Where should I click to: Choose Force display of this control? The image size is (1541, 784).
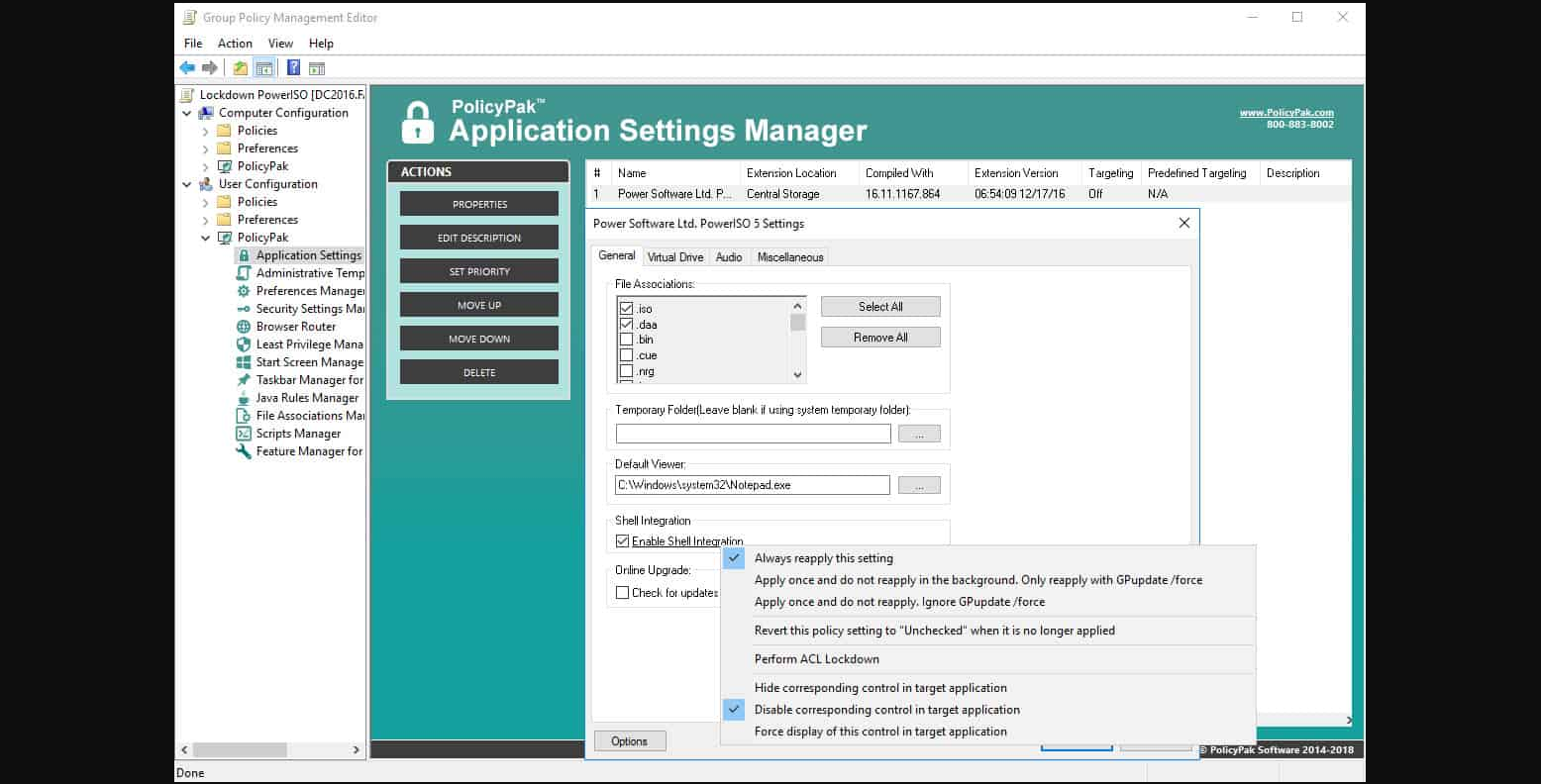coord(988,732)
